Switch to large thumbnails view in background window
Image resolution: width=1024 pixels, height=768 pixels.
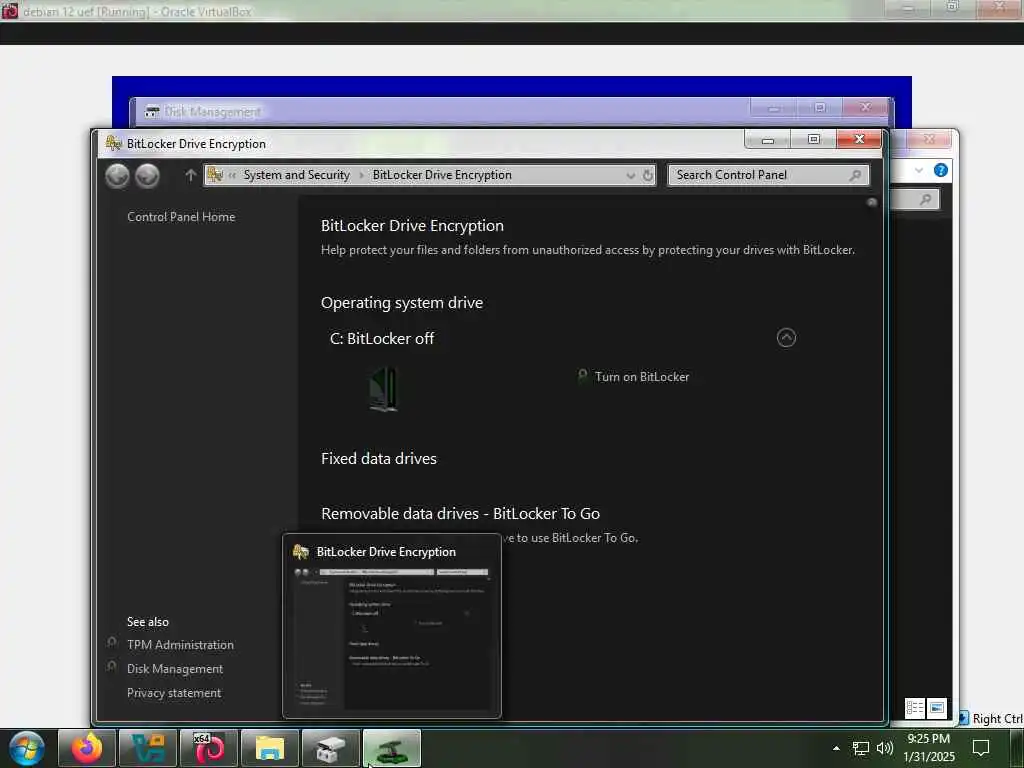[936, 708]
